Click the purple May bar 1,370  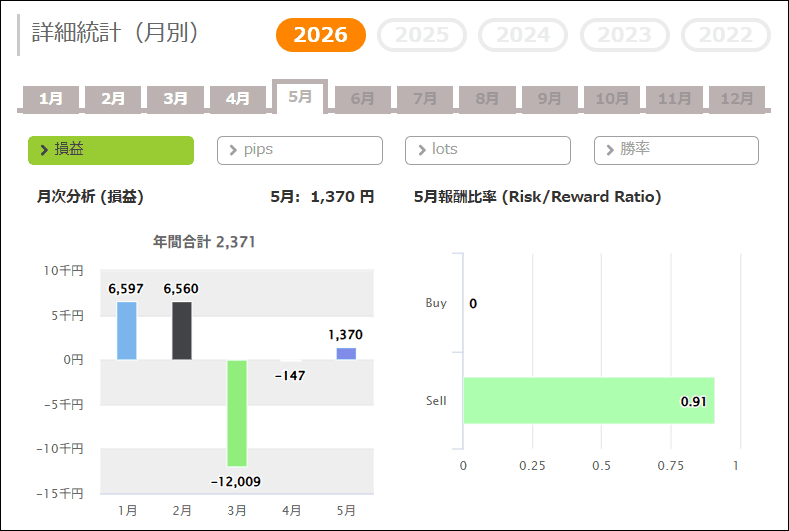(346, 353)
